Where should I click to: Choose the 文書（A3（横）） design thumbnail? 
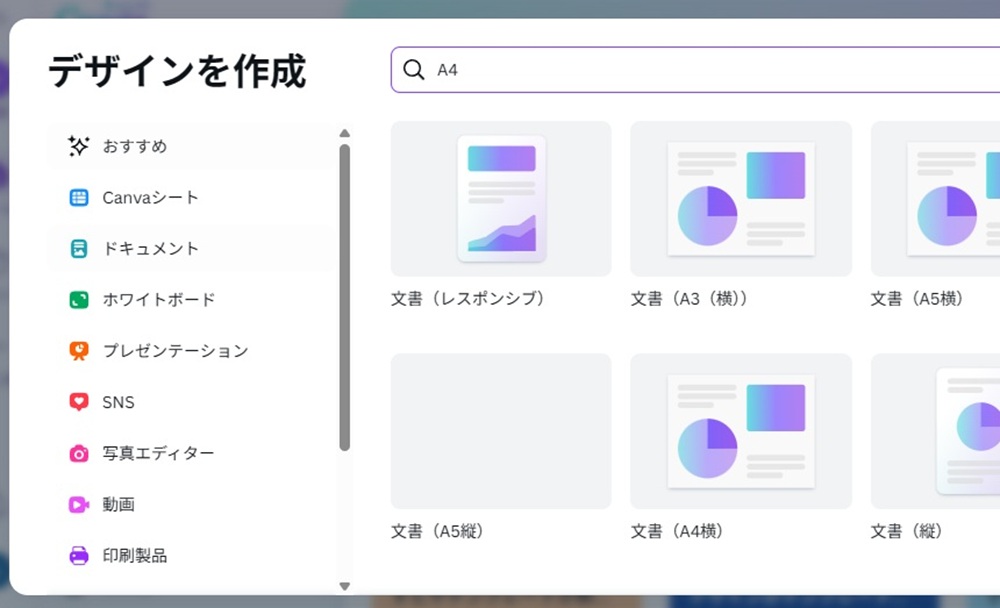click(x=740, y=199)
